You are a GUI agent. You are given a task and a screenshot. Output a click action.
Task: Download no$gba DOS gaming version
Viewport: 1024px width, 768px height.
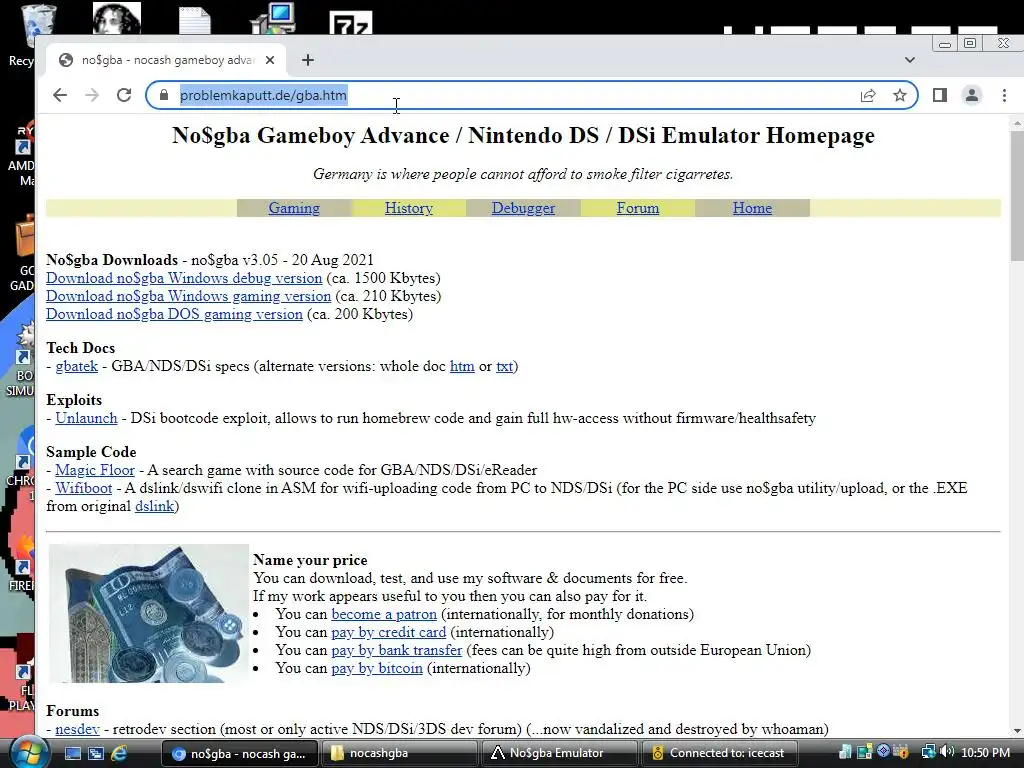coord(174,314)
